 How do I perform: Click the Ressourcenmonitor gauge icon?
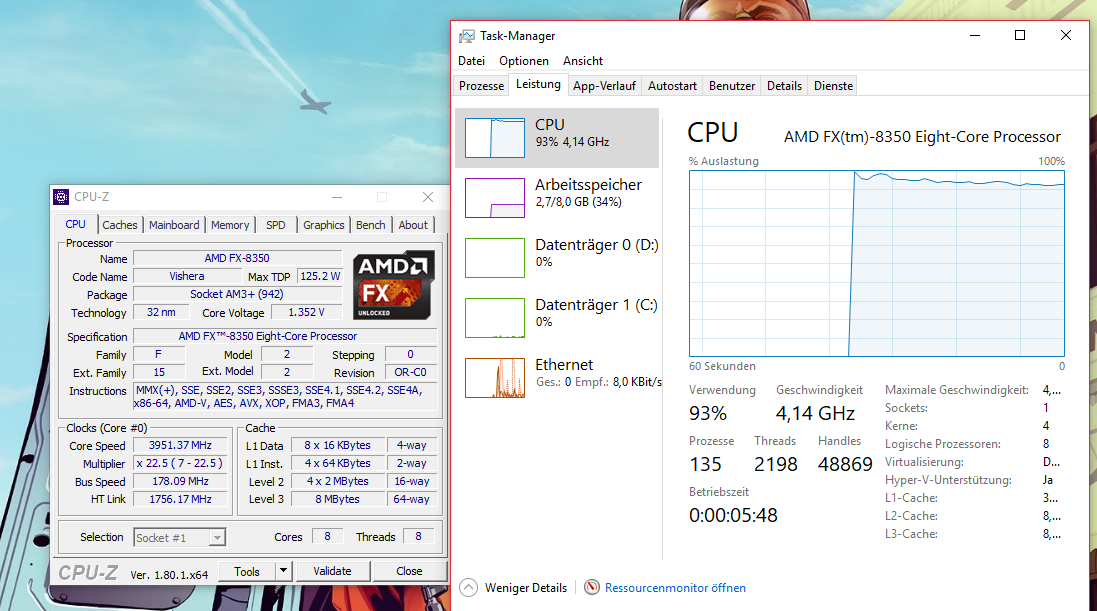592,587
